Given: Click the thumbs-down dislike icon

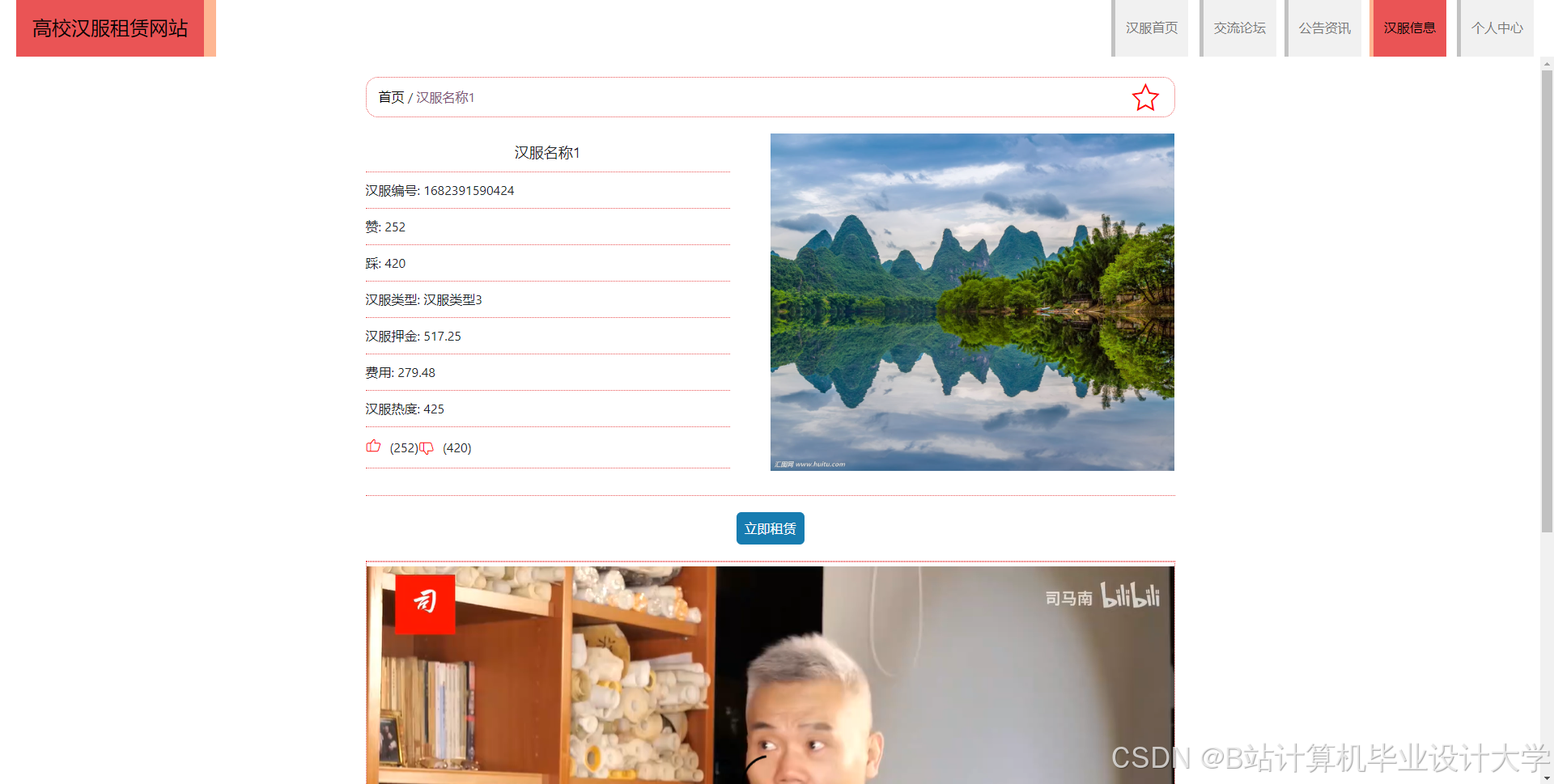Looking at the screenshot, I should (427, 447).
